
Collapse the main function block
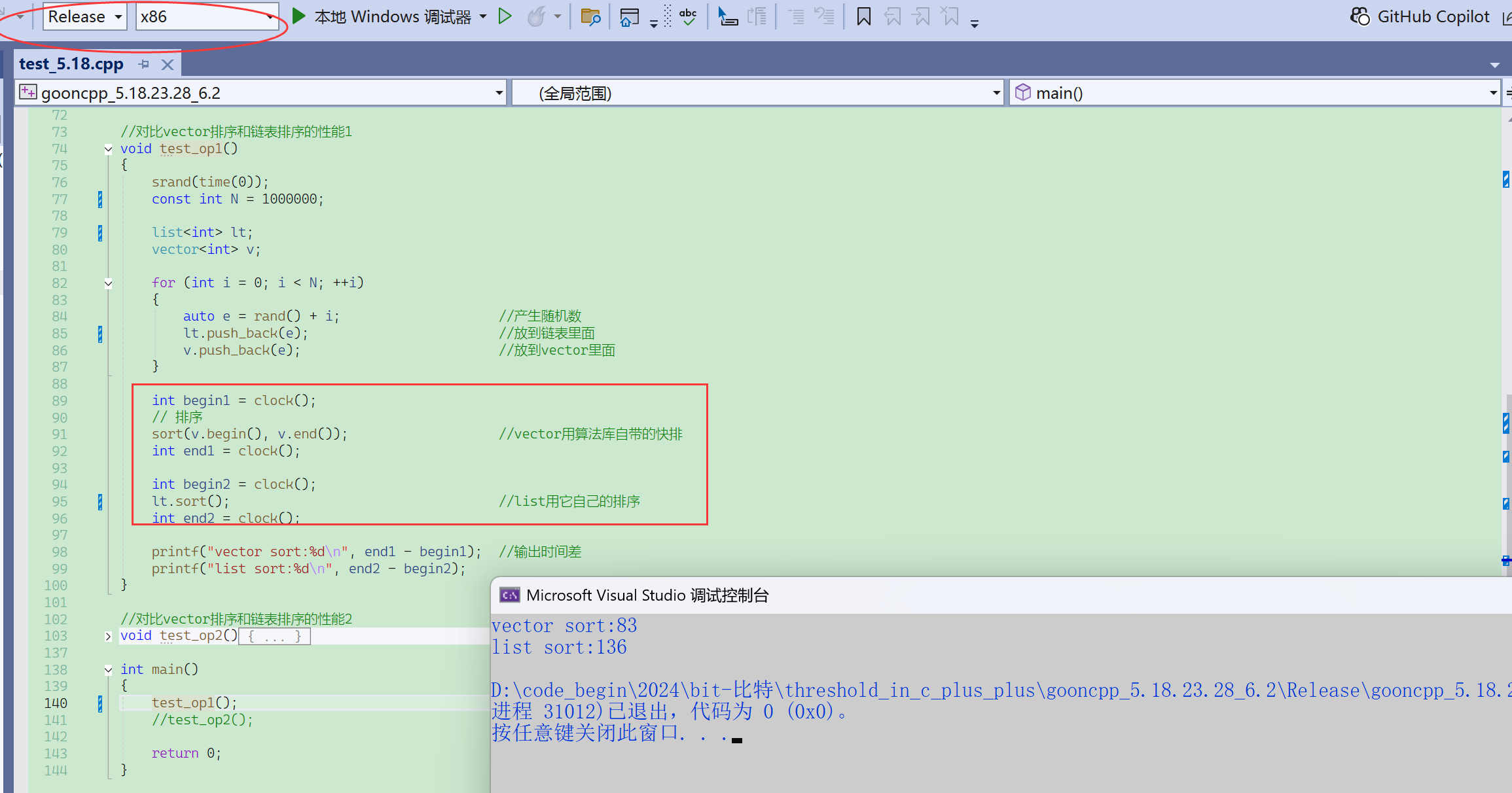(108, 670)
